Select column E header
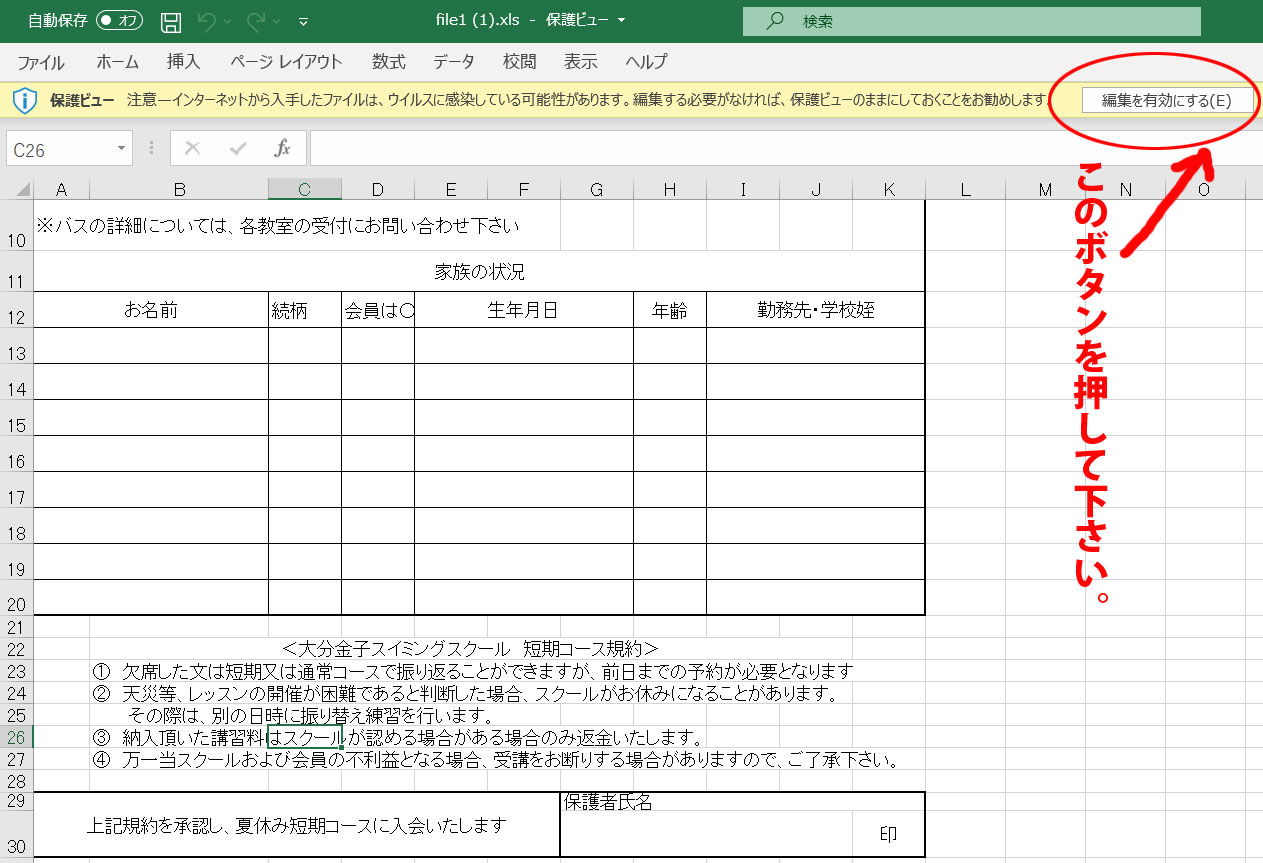 pyautogui.click(x=451, y=190)
